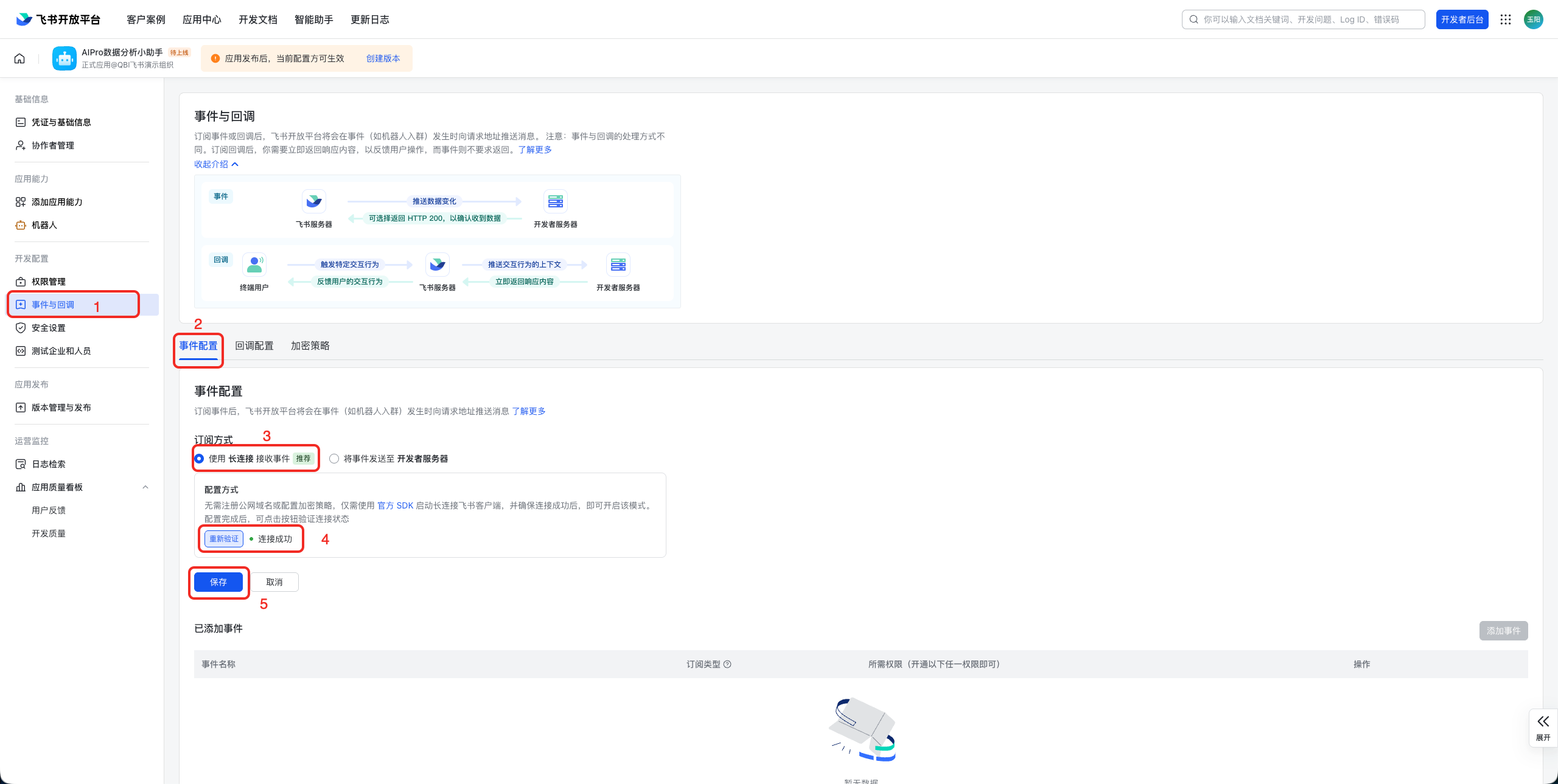Open the apps grid launcher icon
Image resolution: width=1558 pixels, height=784 pixels.
pyautogui.click(x=1506, y=19)
